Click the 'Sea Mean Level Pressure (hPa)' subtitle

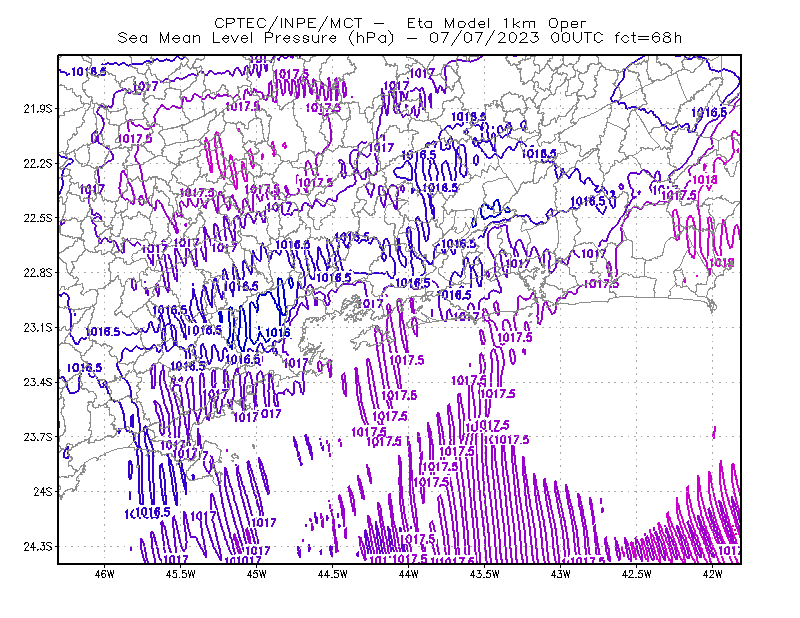click(256, 38)
